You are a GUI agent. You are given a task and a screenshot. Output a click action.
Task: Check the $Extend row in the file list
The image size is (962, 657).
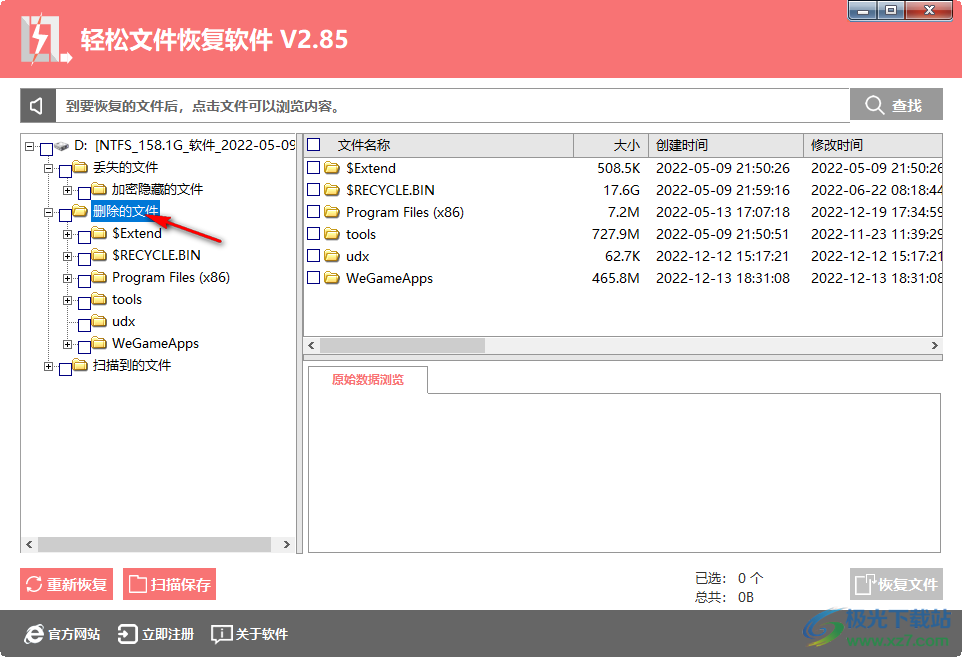coord(314,167)
